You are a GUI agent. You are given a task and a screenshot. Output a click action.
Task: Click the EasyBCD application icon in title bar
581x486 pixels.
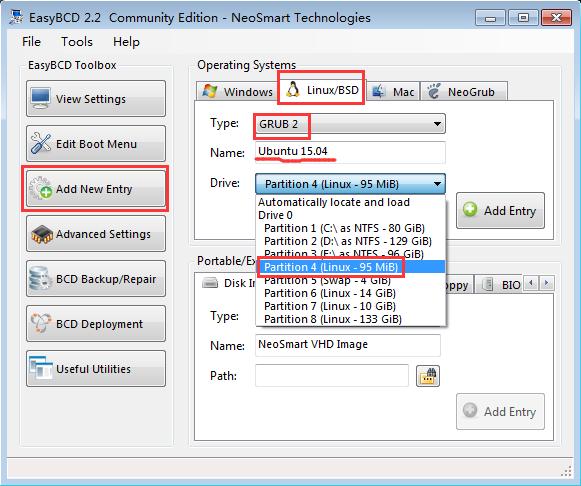point(16,17)
